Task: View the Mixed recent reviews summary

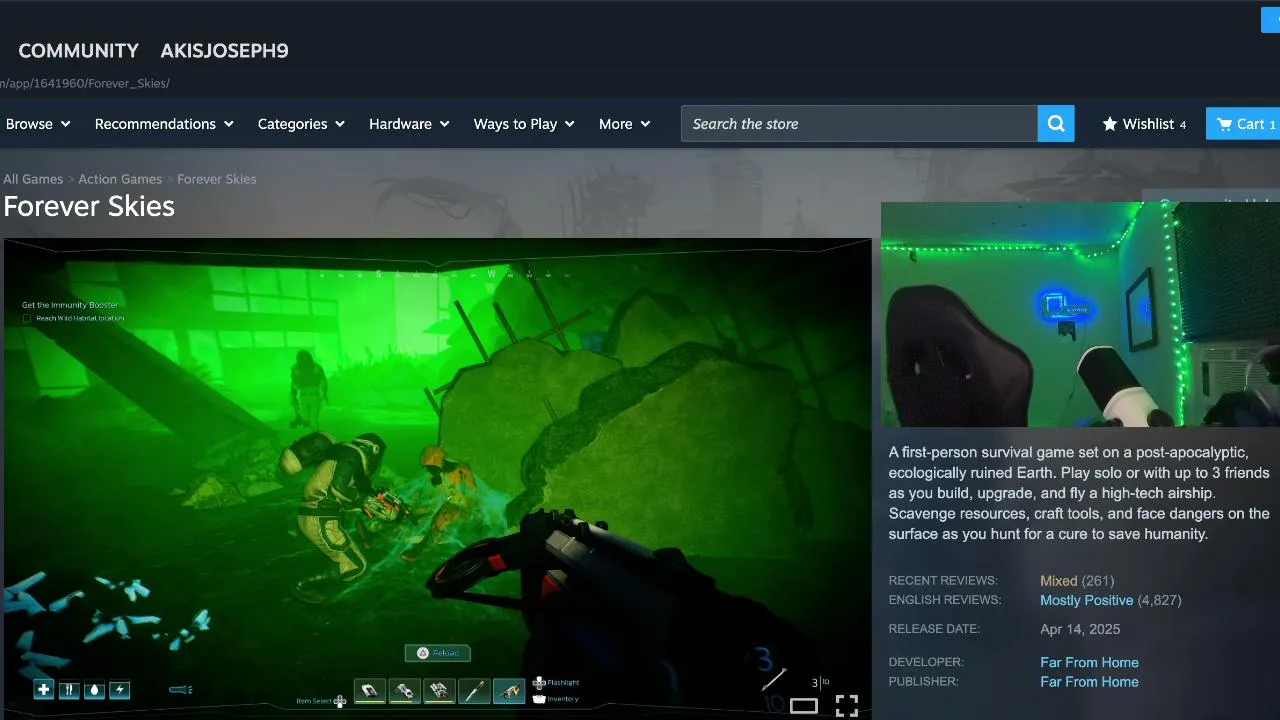Action: tap(1058, 581)
